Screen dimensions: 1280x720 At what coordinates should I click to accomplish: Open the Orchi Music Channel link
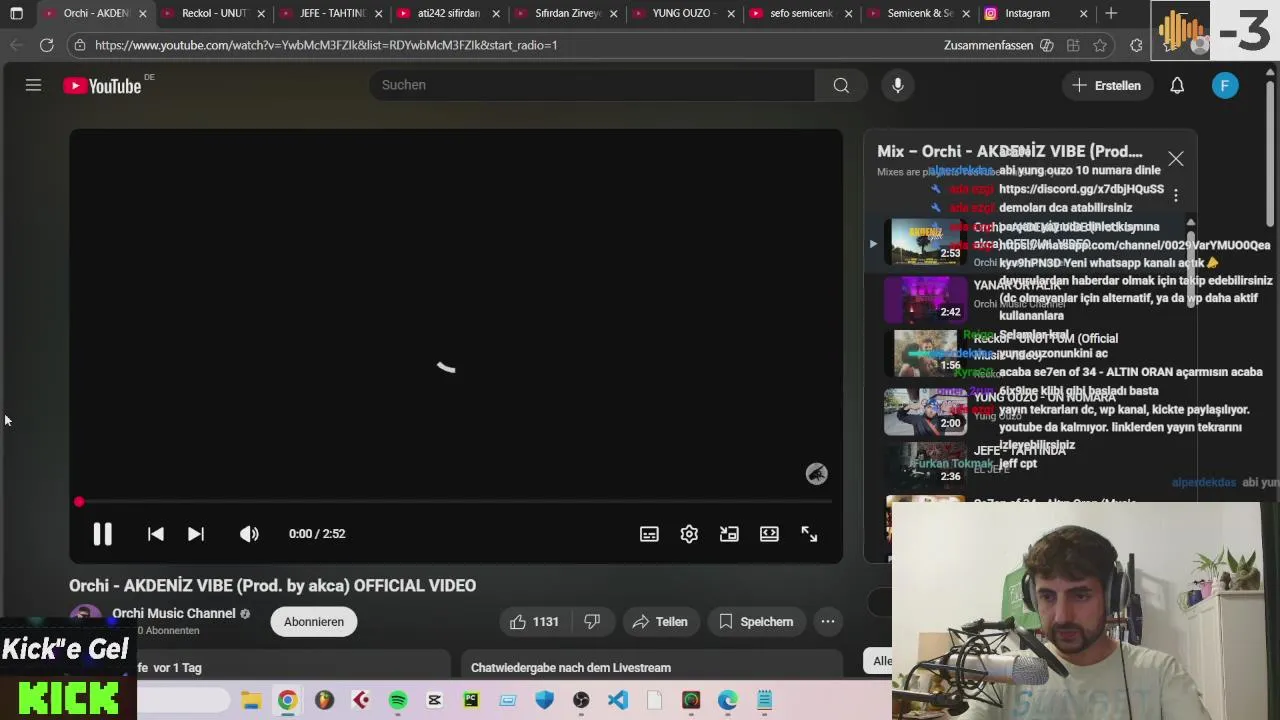tap(174, 614)
